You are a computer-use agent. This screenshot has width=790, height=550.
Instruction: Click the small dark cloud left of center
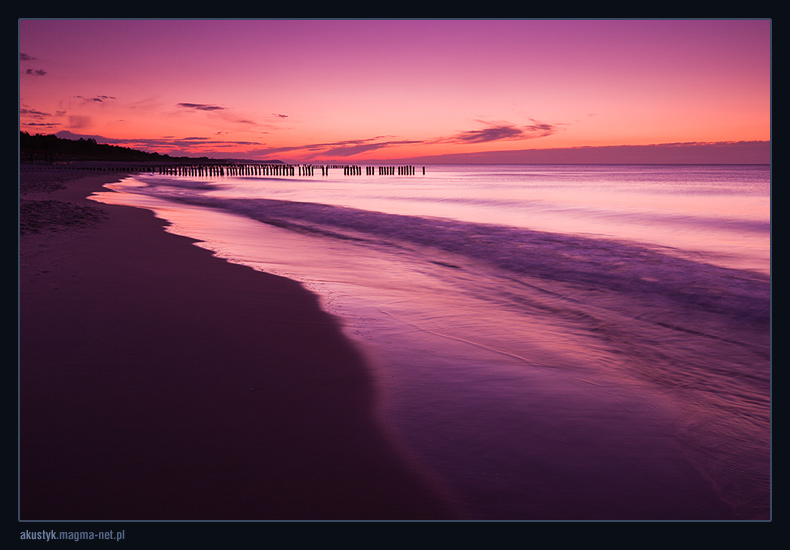[x=201, y=106]
